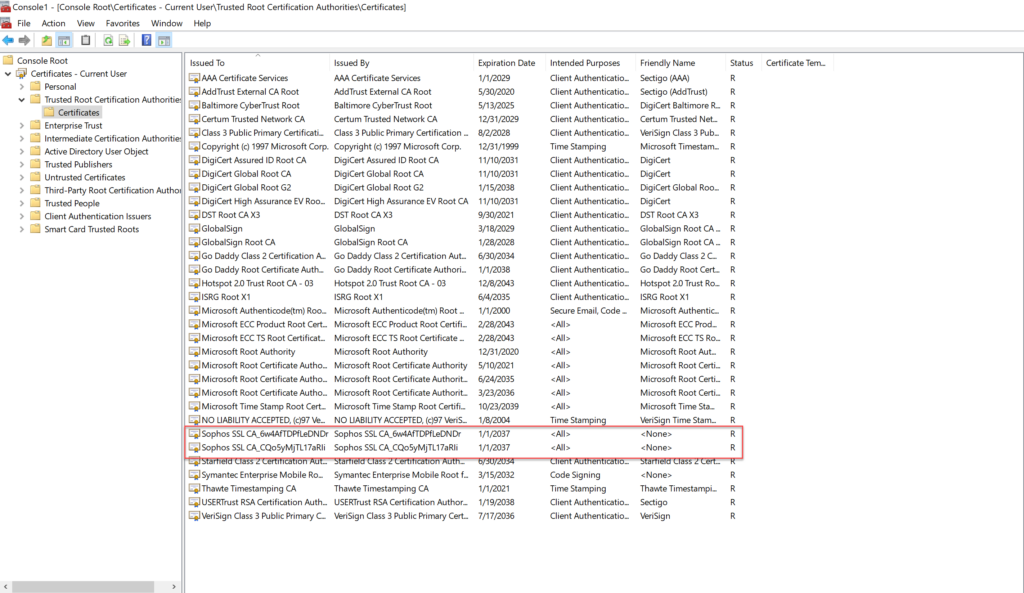1024x593 pixels.
Task: Collapse the Trusted Root Certification Authorities node
Action: (x=22, y=100)
